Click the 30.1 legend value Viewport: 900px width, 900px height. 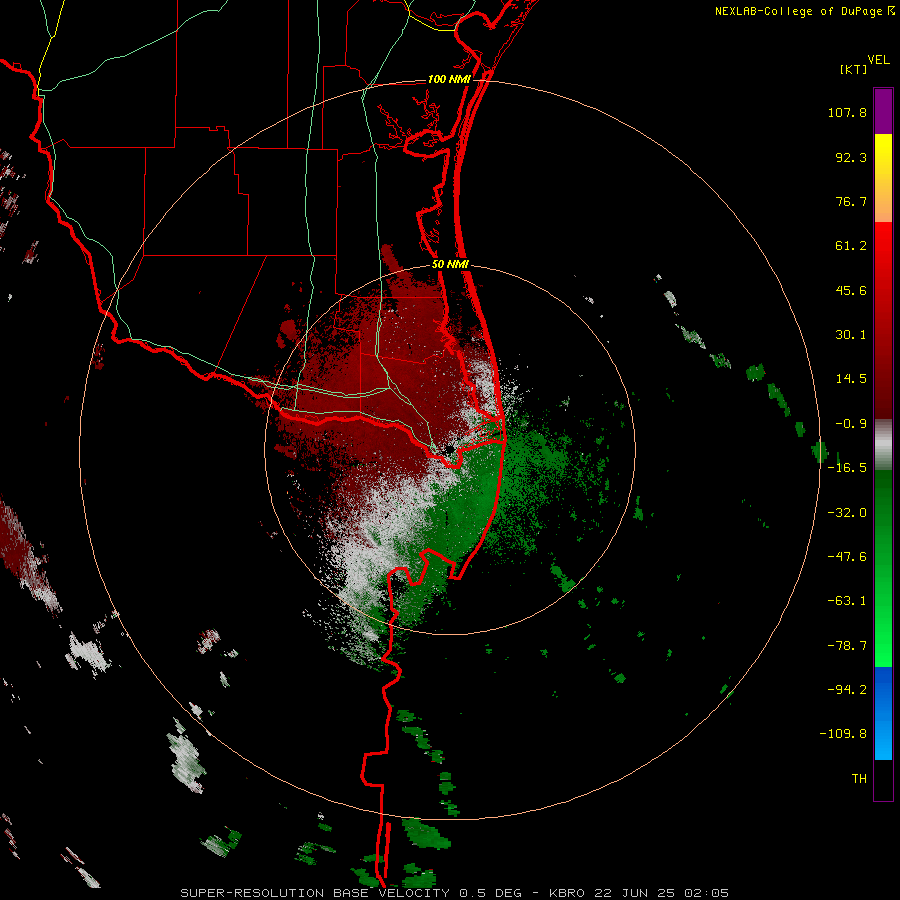(x=851, y=335)
